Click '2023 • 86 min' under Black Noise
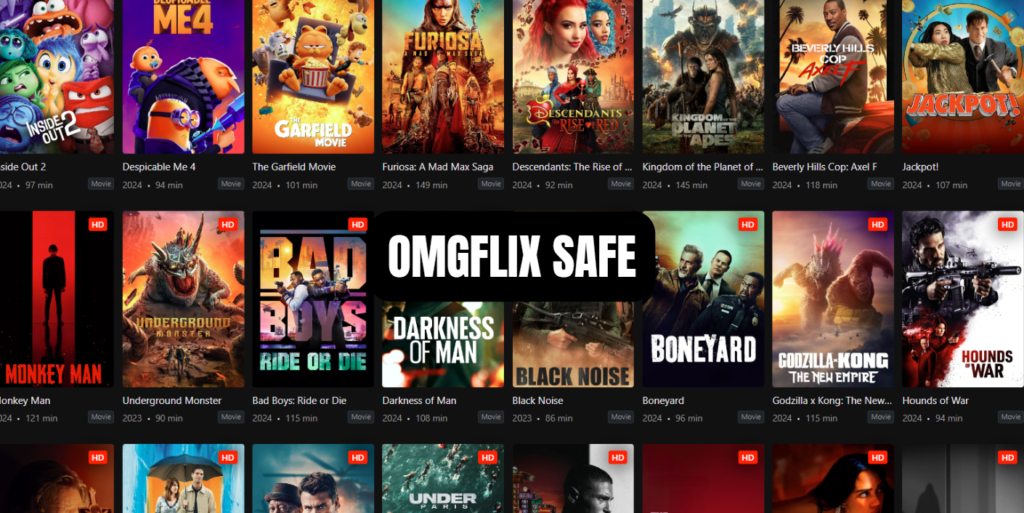Image resolution: width=1024 pixels, height=513 pixels. point(542,418)
